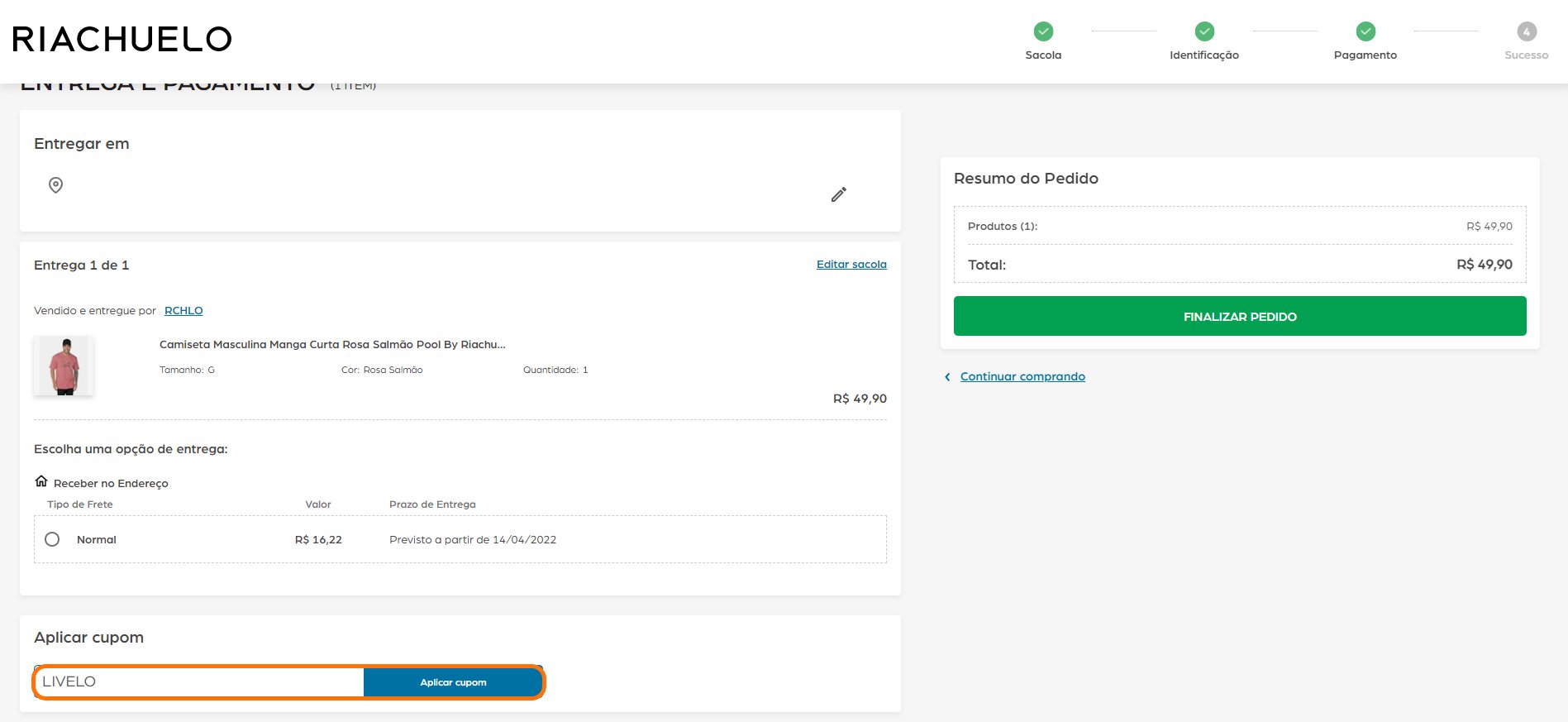
Task: Select the Normal shipping radio button
Action: (52, 539)
